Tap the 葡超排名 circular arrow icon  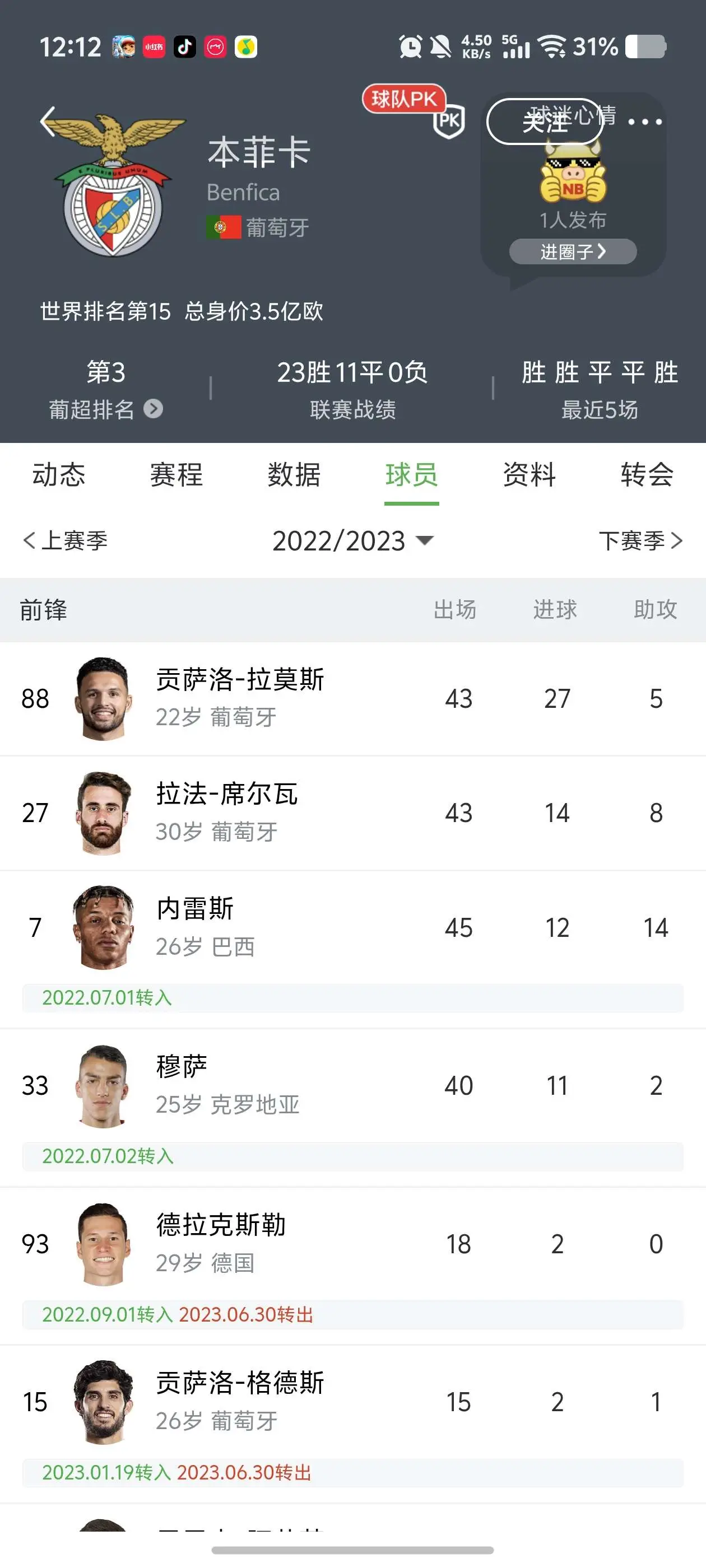(x=153, y=408)
